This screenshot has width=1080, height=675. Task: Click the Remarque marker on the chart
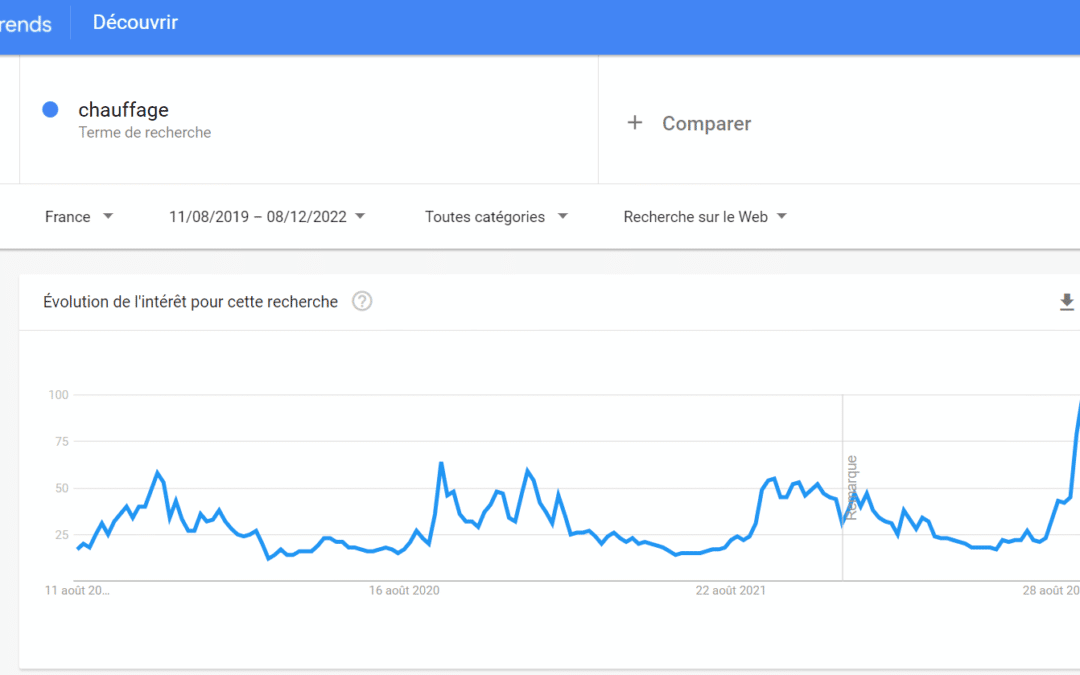tap(852, 488)
